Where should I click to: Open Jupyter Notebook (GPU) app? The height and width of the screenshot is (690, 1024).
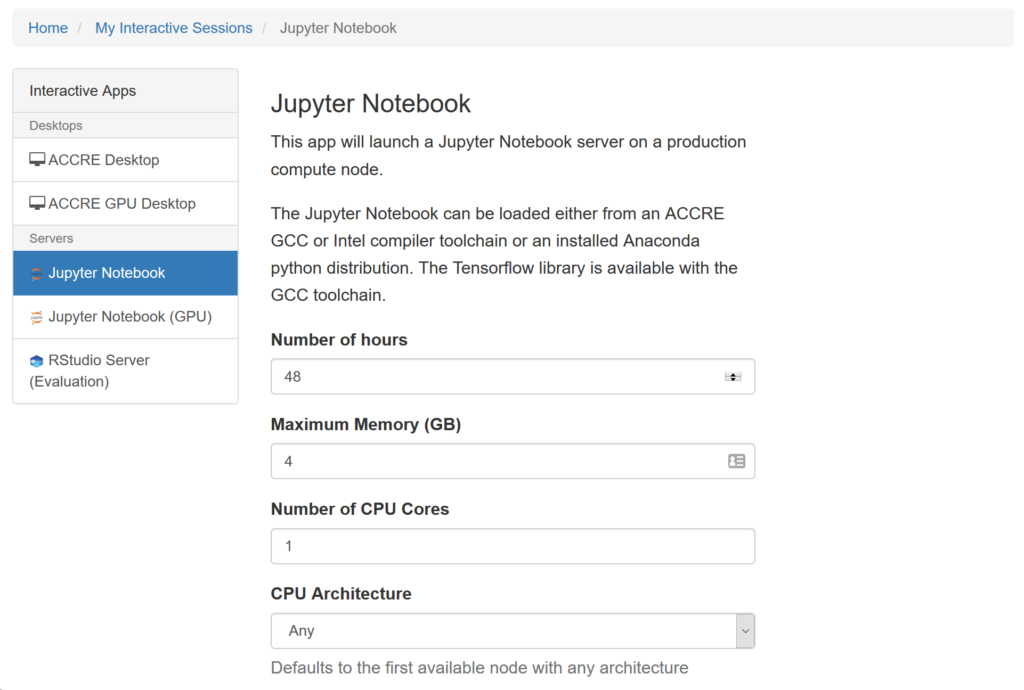pyautogui.click(x=125, y=317)
